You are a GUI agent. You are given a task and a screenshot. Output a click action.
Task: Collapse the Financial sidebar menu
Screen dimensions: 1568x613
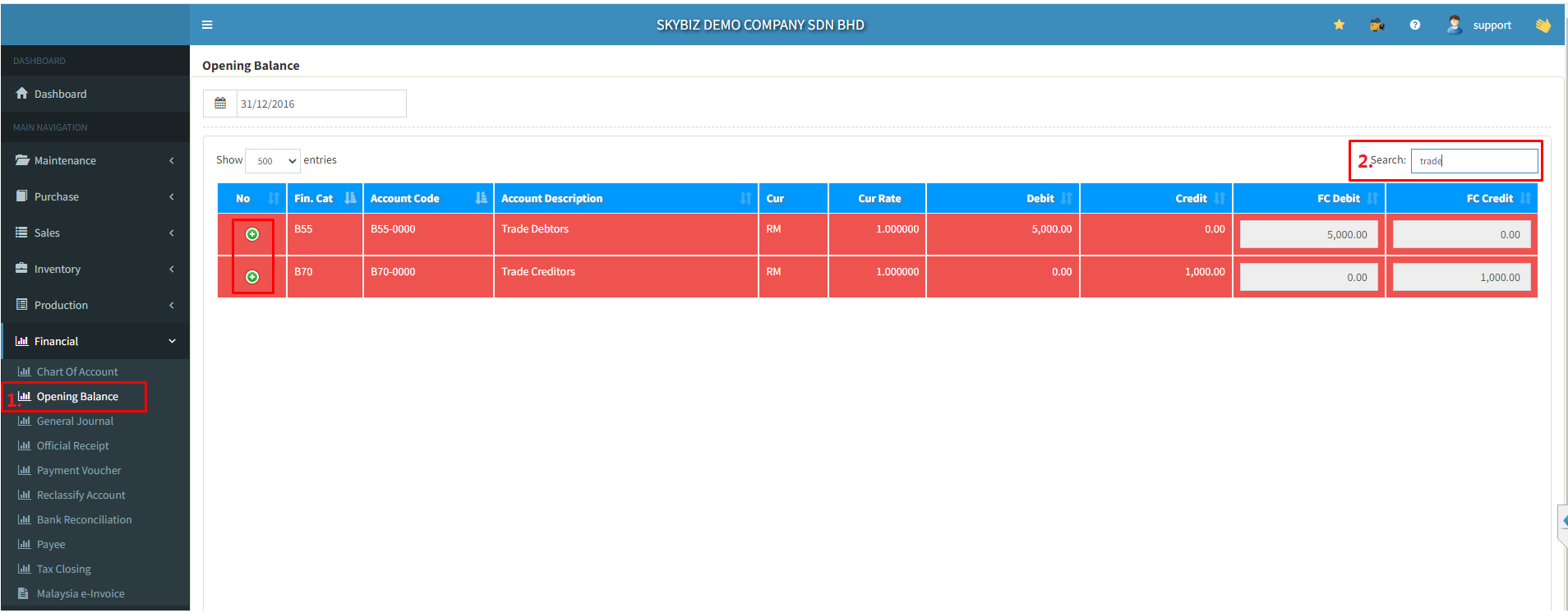(x=95, y=341)
